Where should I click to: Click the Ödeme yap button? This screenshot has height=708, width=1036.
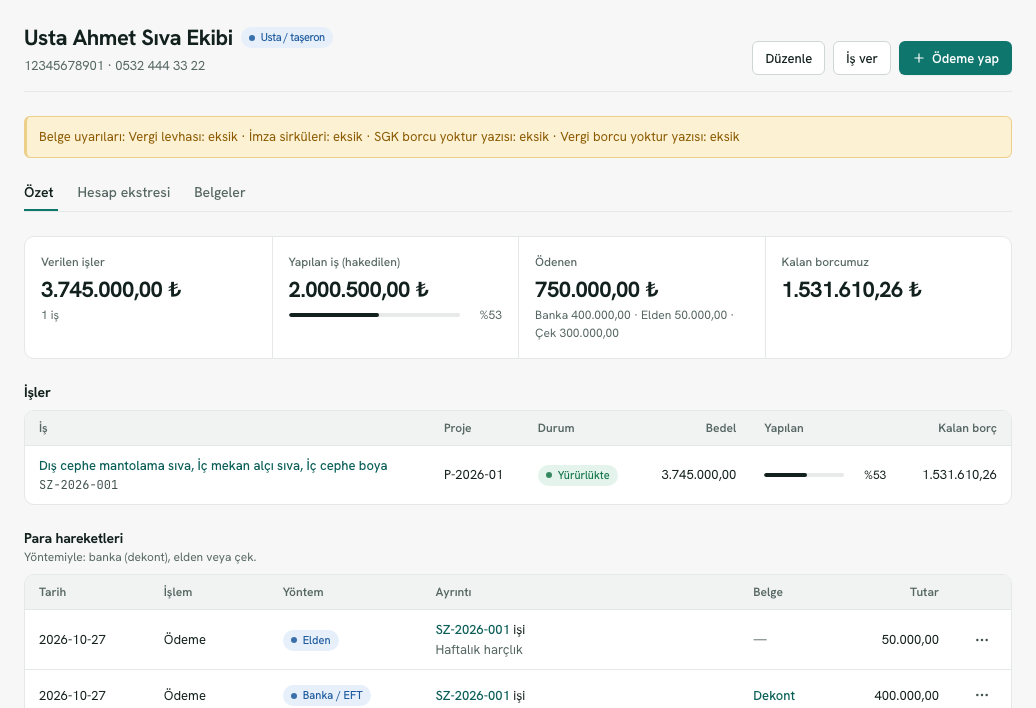(955, 58)
